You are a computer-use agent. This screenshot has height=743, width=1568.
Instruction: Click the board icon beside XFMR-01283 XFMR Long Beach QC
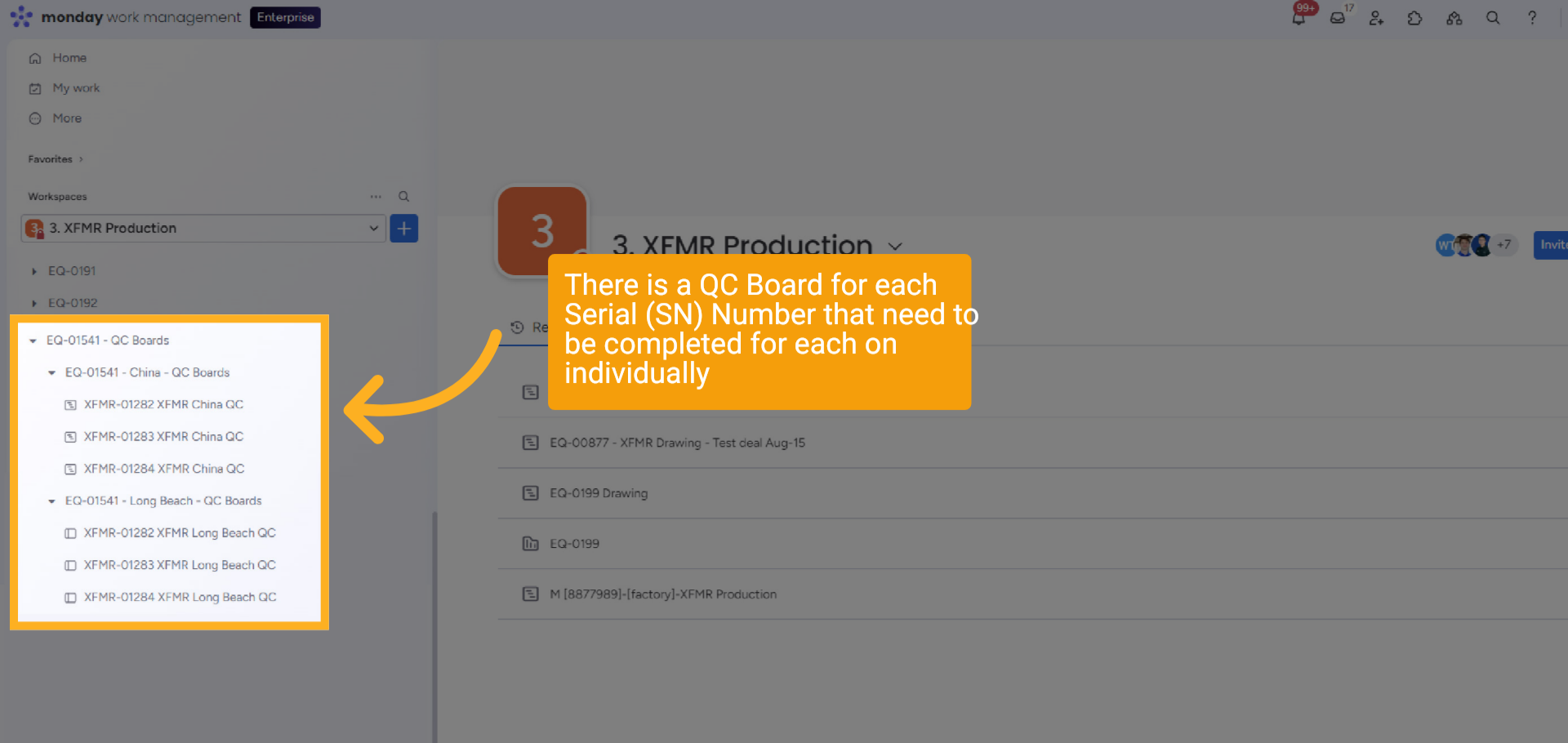[x=71, y=566]
